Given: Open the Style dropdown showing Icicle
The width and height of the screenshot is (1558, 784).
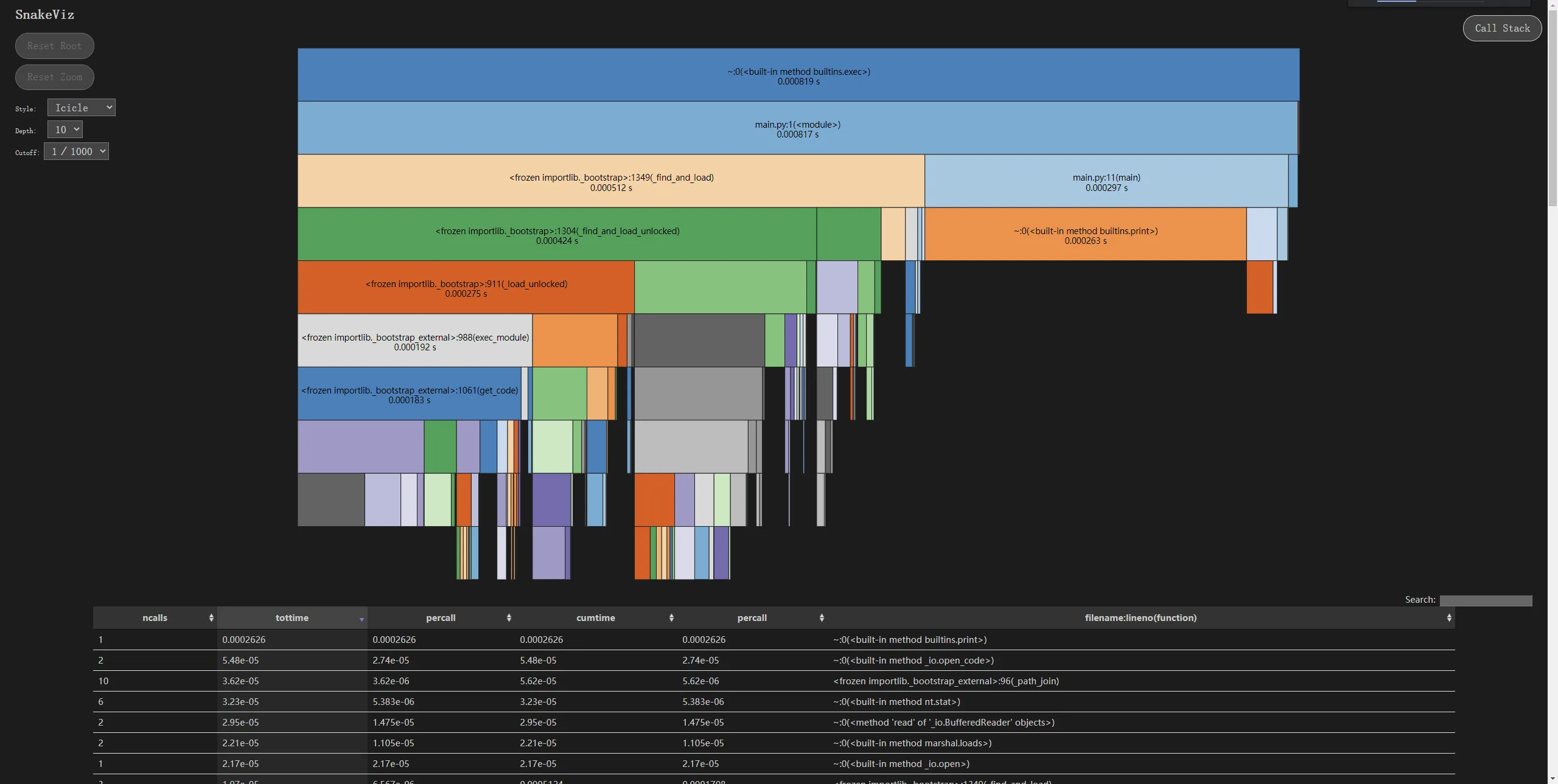Looking at the screenshot, I should click(x=82, y=108).
